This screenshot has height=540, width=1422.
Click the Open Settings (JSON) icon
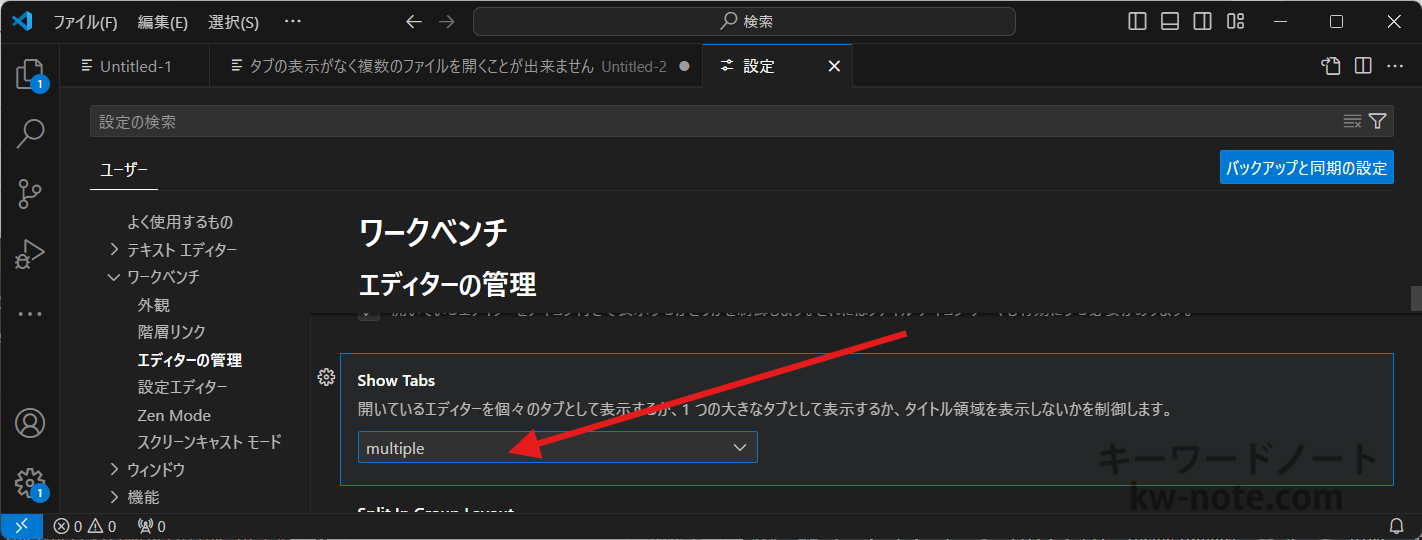click(1330, 66)
